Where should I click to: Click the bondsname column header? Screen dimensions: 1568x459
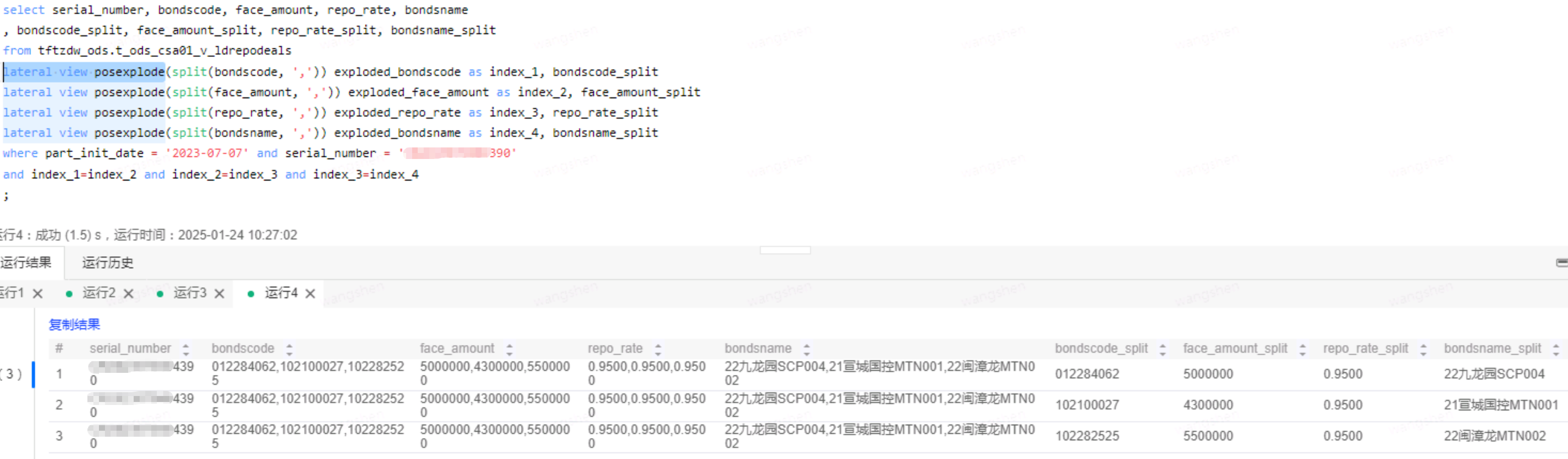pyautogui.click(x=758, y=349)
